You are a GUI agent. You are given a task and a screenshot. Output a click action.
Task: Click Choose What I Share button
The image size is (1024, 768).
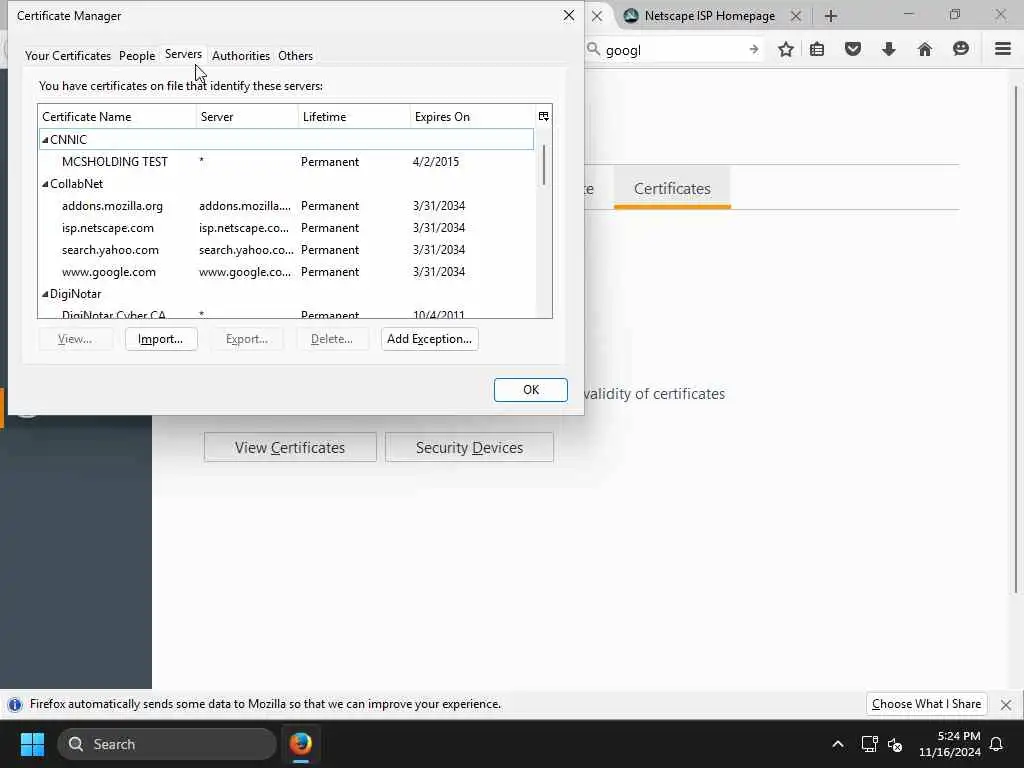click(926, 704)
